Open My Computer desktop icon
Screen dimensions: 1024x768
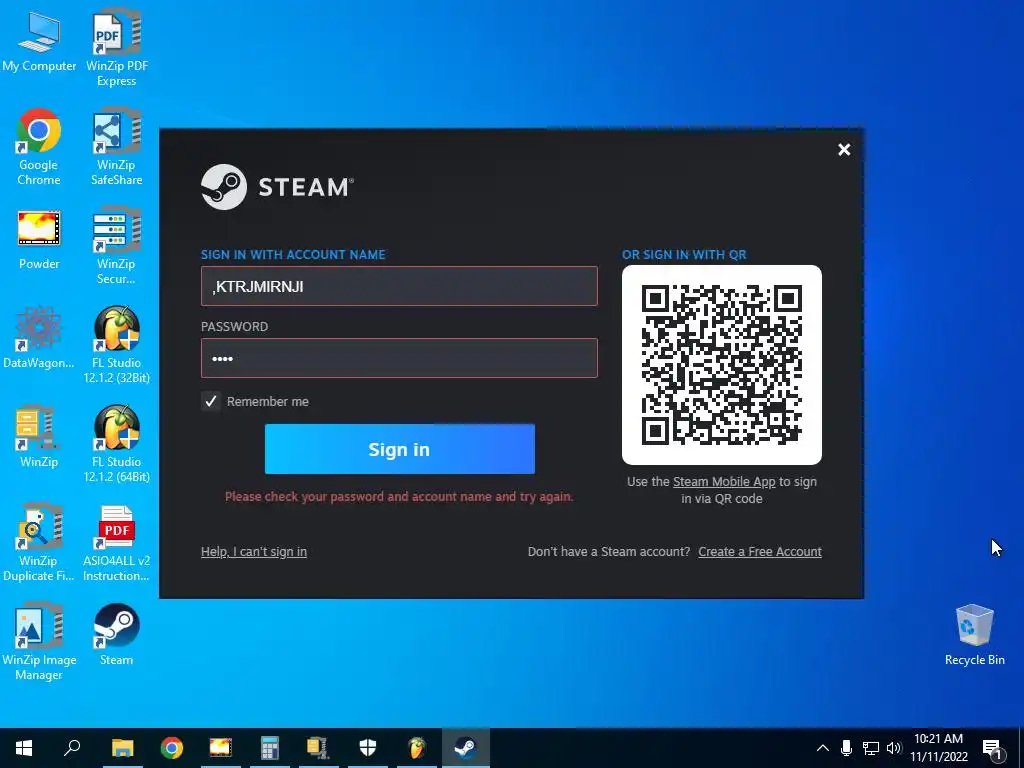click(x=39, y=40)
